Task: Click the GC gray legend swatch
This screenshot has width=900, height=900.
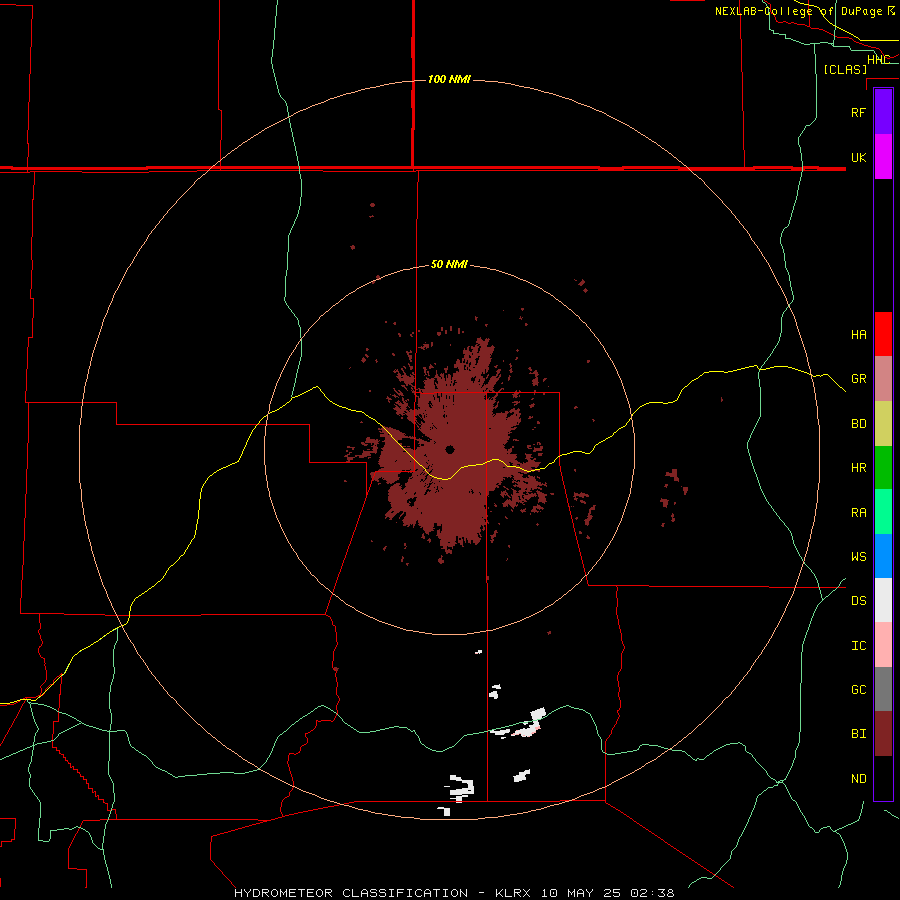Action: click(883, 689)
